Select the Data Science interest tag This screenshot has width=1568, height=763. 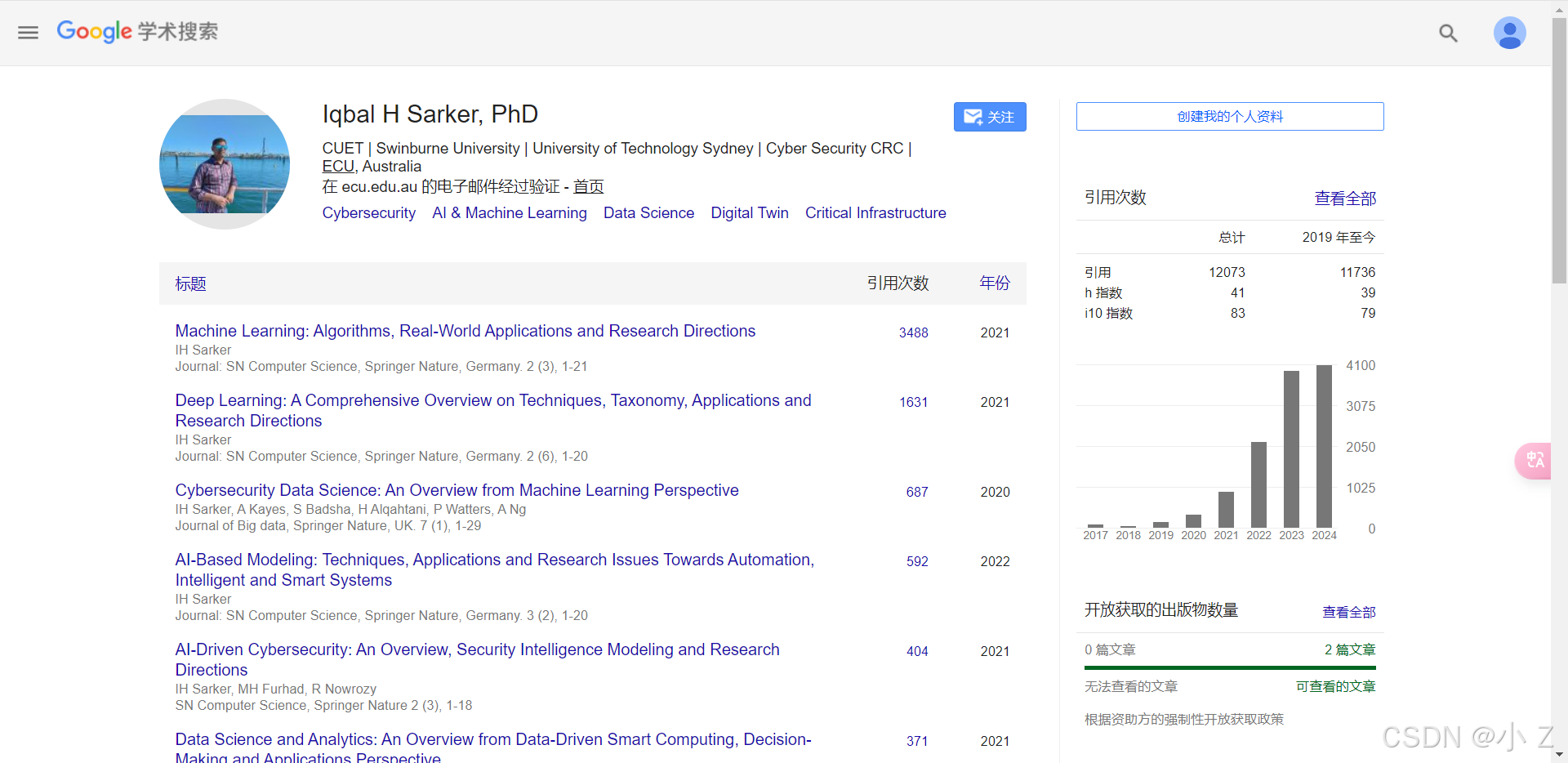pyautogui.click(x=648, y=213)
